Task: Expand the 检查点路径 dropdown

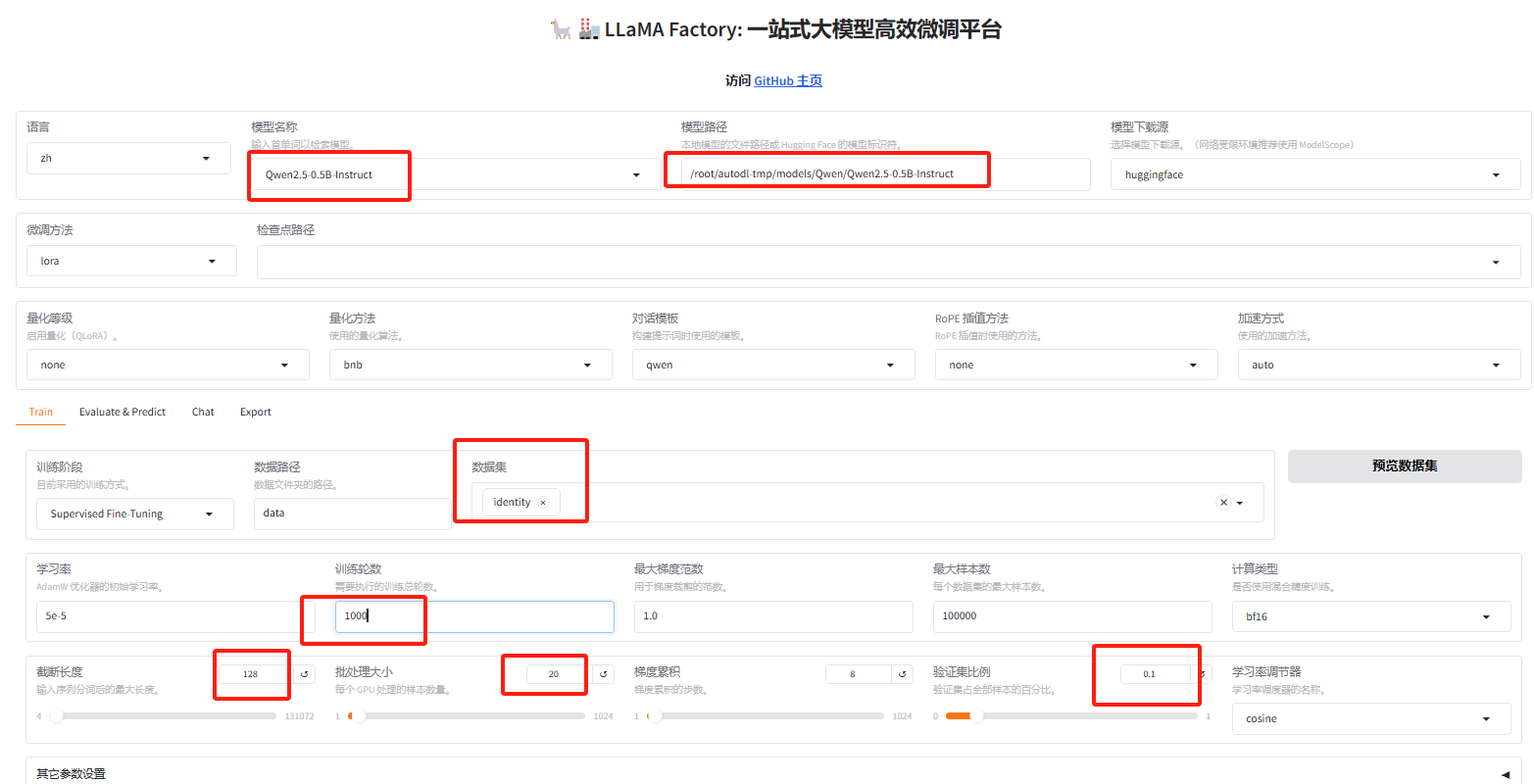Action: [1496, 262]
